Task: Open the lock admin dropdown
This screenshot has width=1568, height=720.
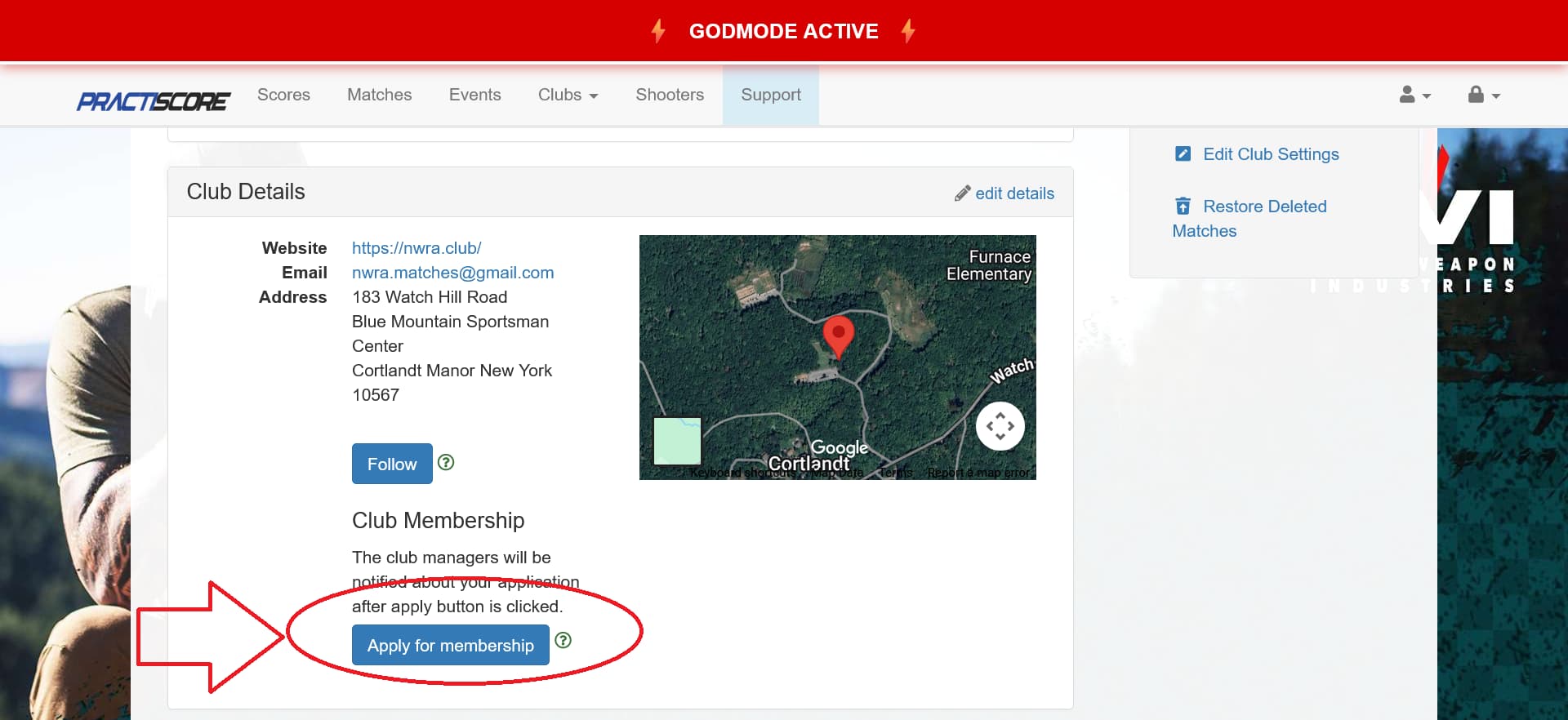Action: point(1483,95)
